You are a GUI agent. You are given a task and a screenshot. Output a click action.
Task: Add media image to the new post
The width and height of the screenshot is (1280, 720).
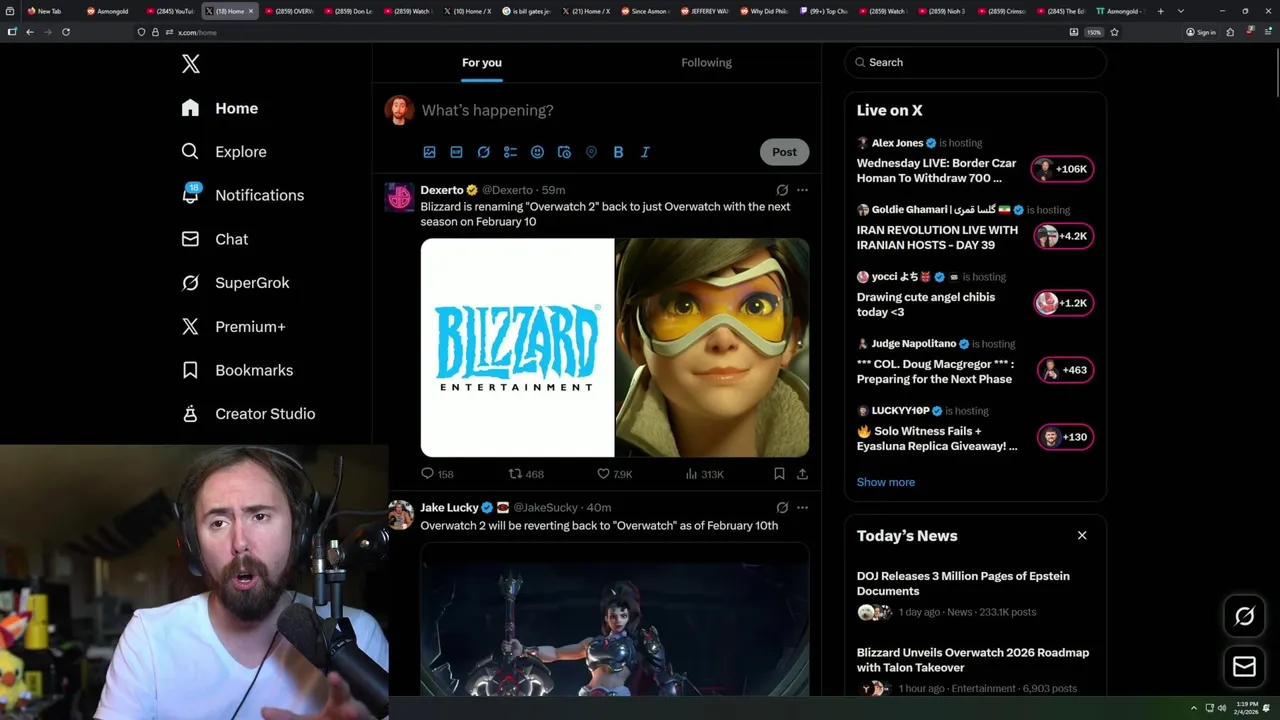(x=429, y=152)
